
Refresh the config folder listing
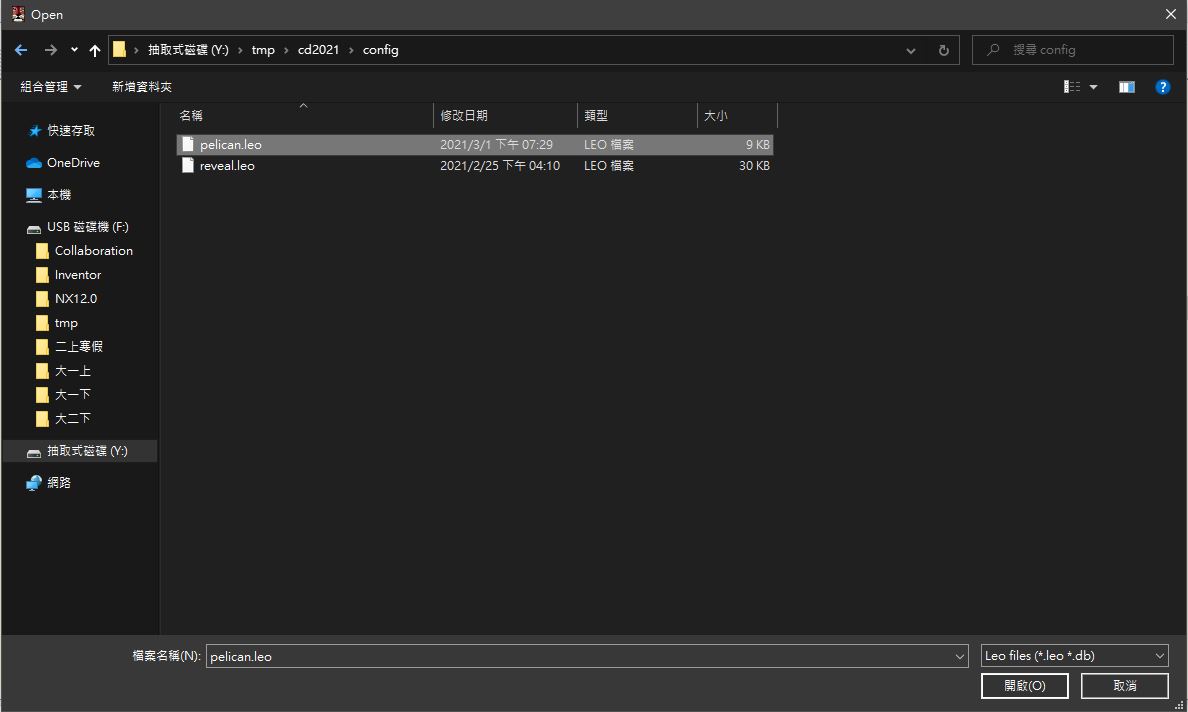[943, 50]
